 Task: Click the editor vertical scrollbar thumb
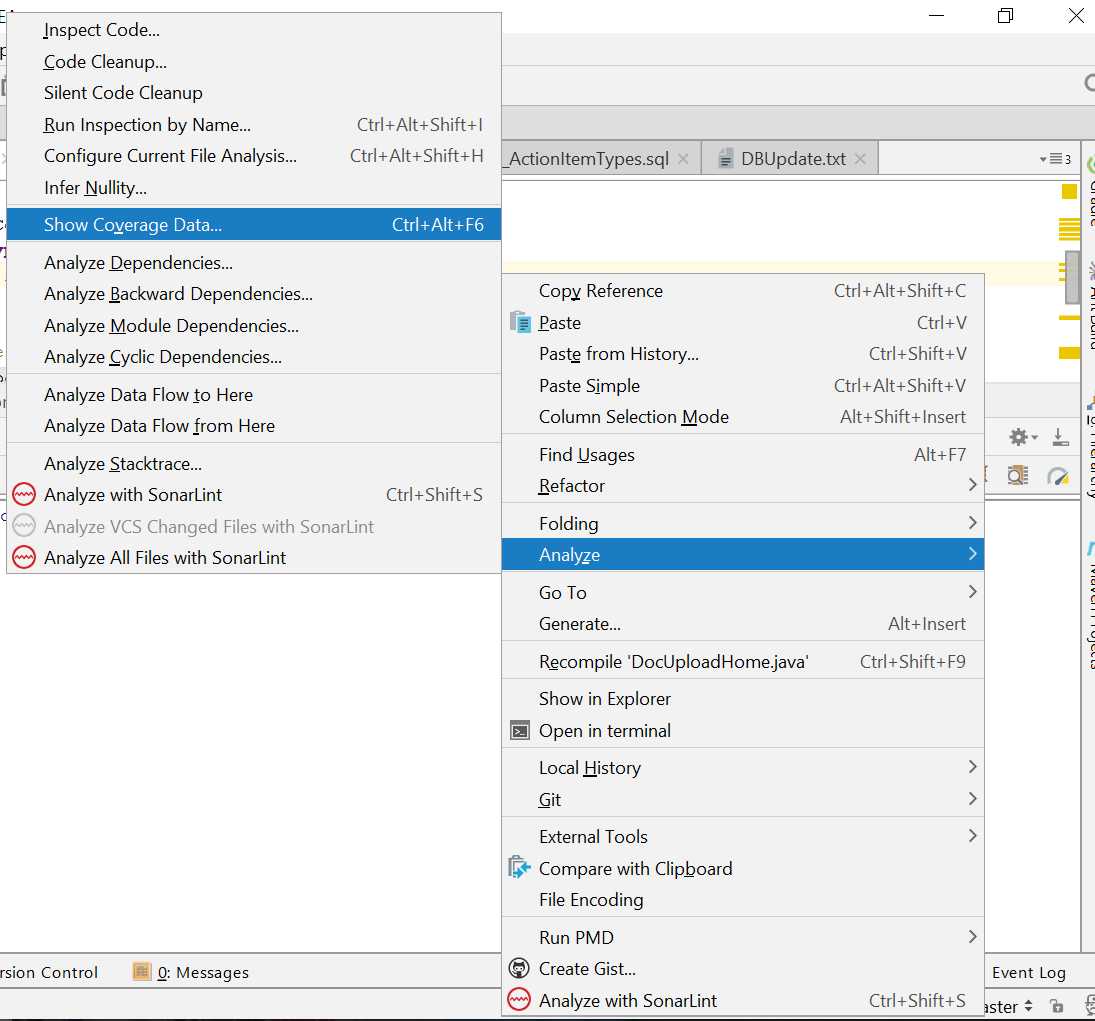[1072, 278]
